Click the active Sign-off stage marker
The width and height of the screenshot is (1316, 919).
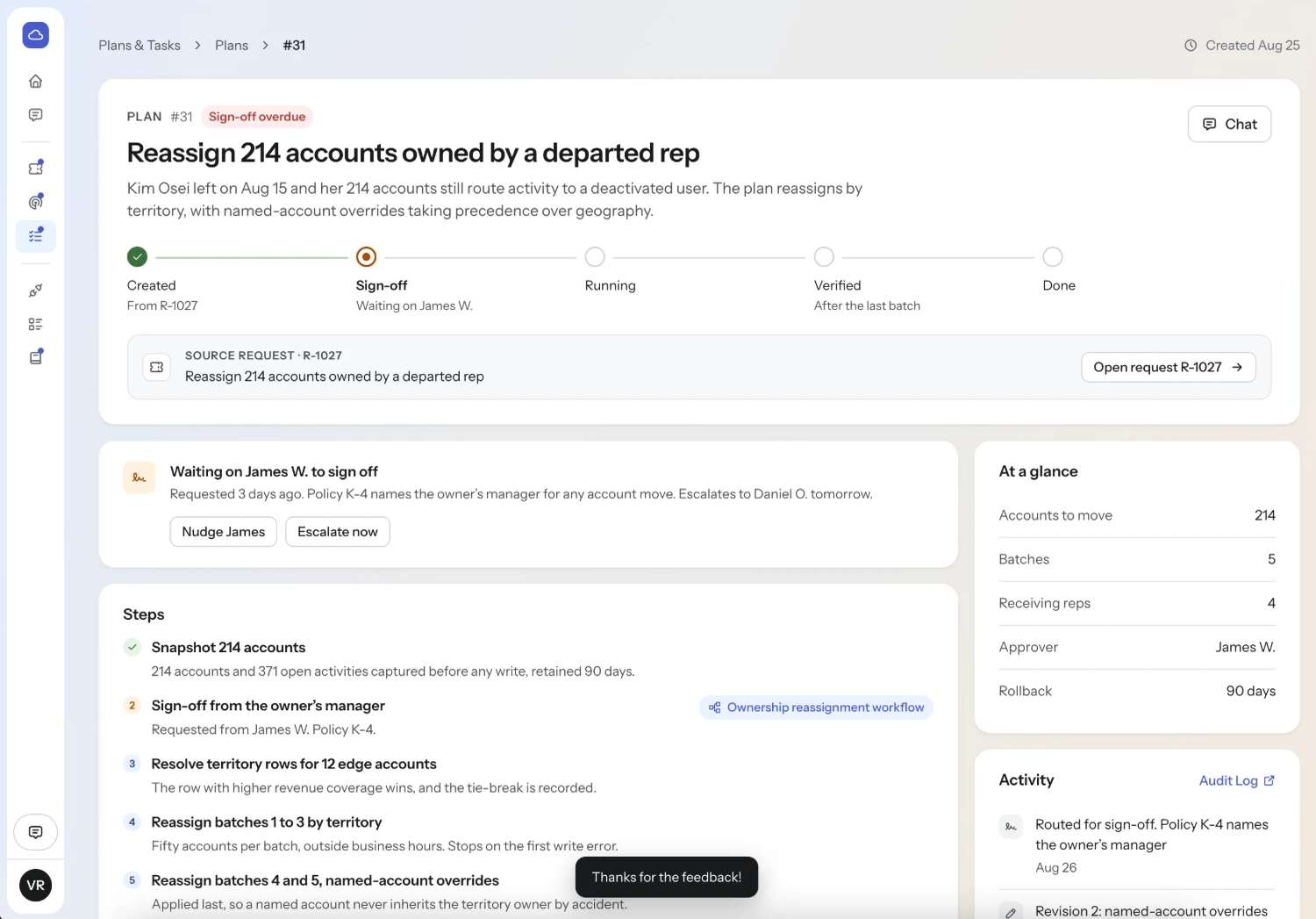(x=366, y=256)
